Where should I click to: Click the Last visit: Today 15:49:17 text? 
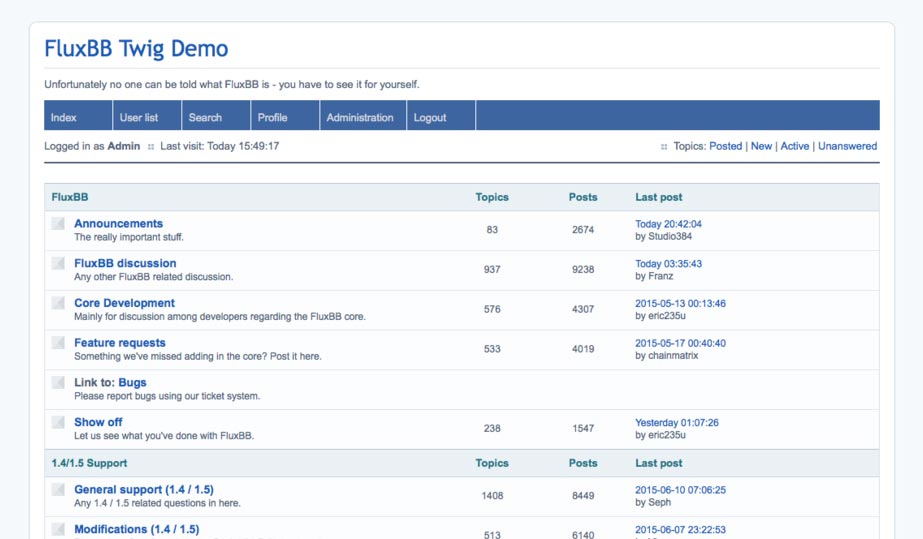click(220, 146)
